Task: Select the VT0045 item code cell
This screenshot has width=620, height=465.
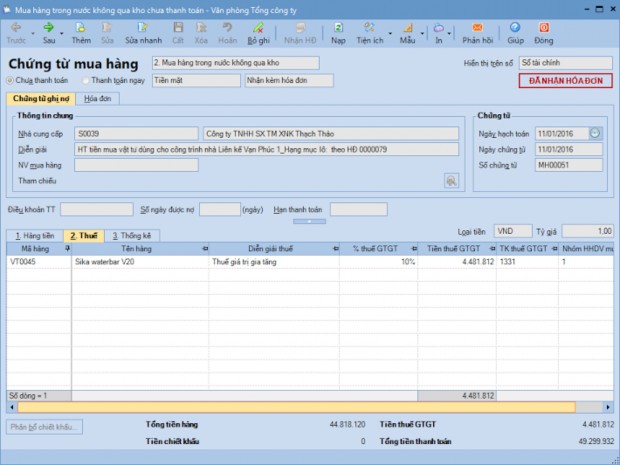Action: pos(39,262)
